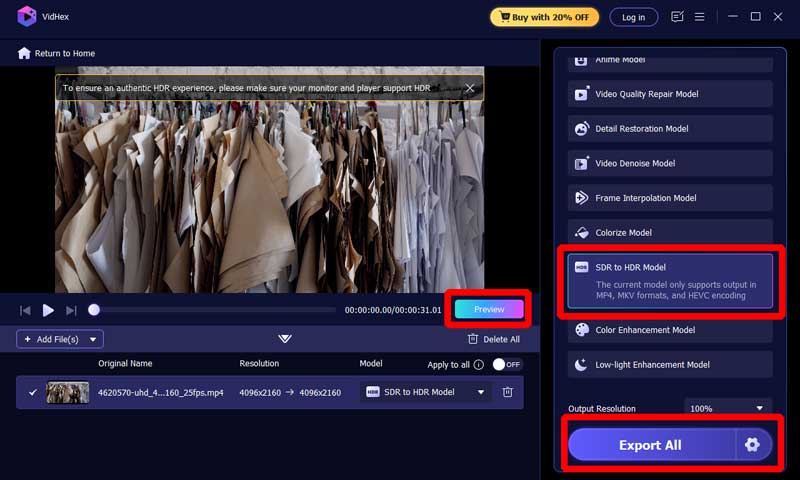Delete the video file with trash icon

[x=507, y=392]
